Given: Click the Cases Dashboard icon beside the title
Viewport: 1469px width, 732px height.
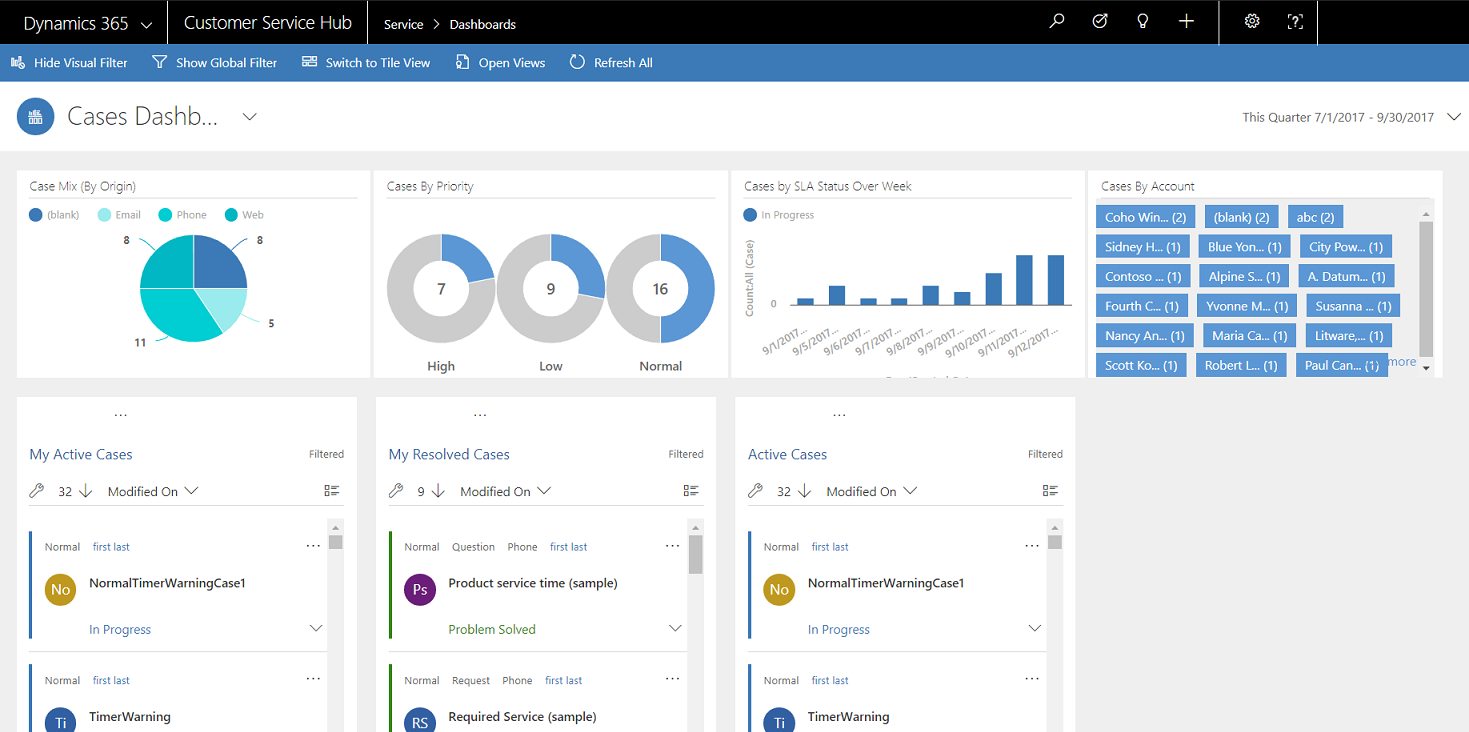Looking at the screenshot, I should coord(35,116).
